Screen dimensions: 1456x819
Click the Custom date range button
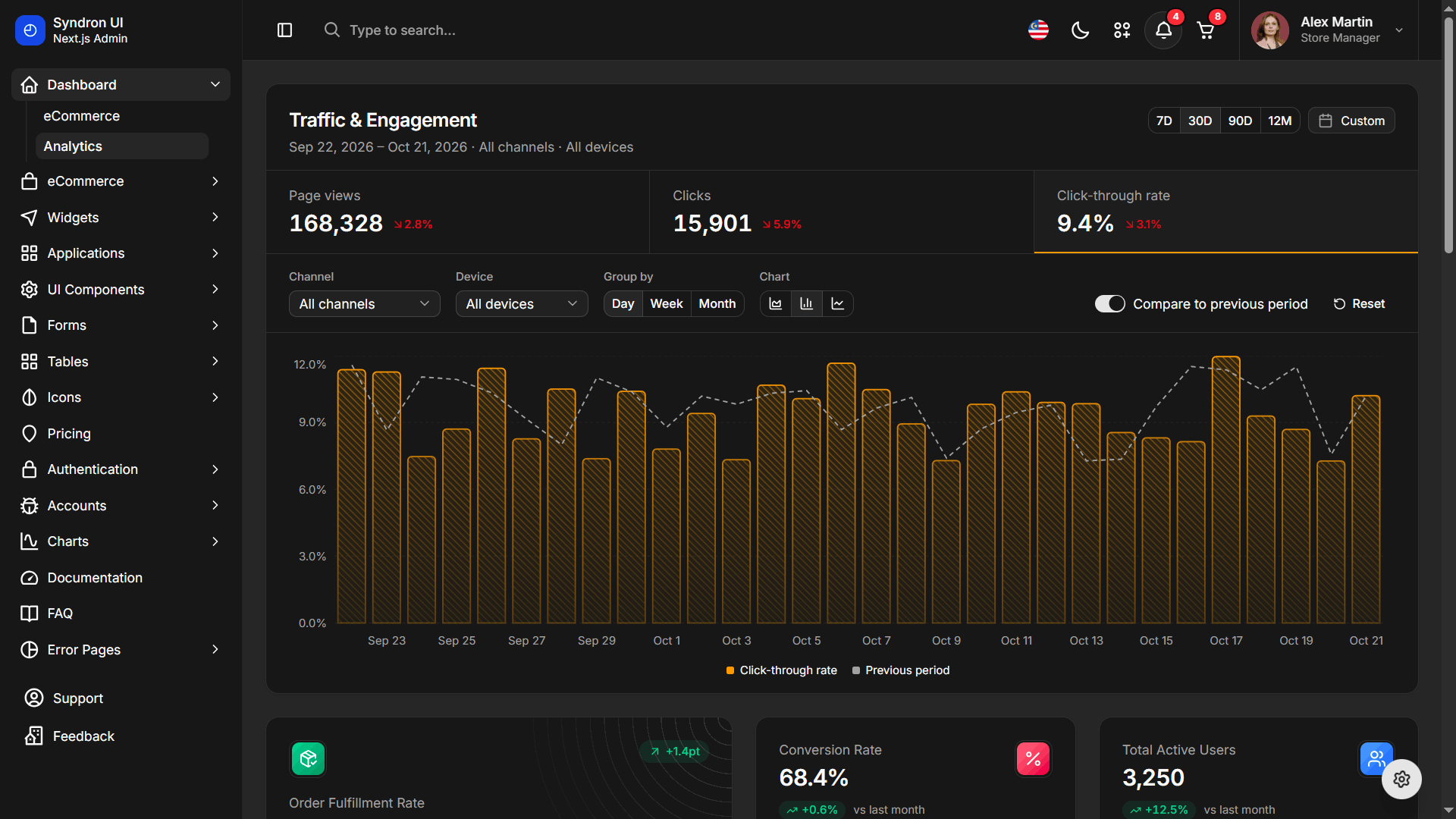1351,121
